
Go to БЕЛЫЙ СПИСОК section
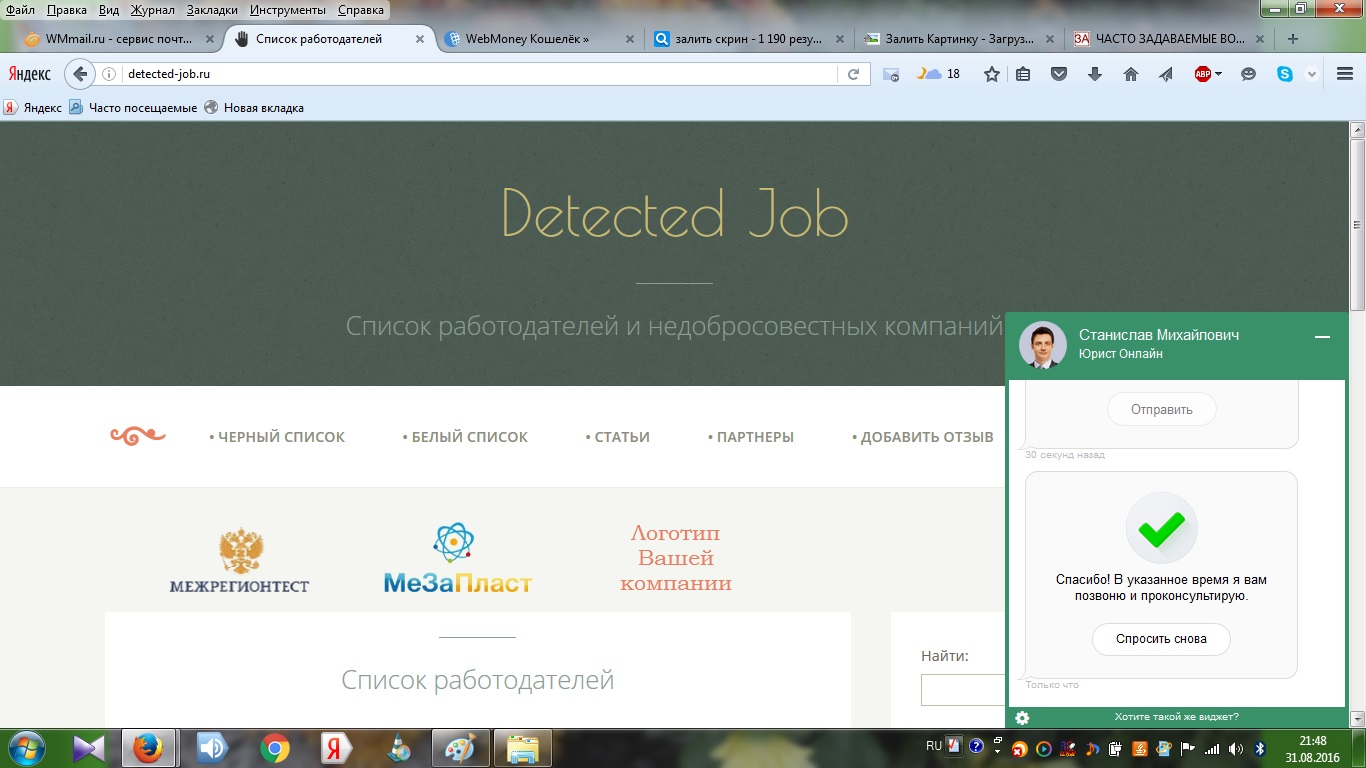465,437
